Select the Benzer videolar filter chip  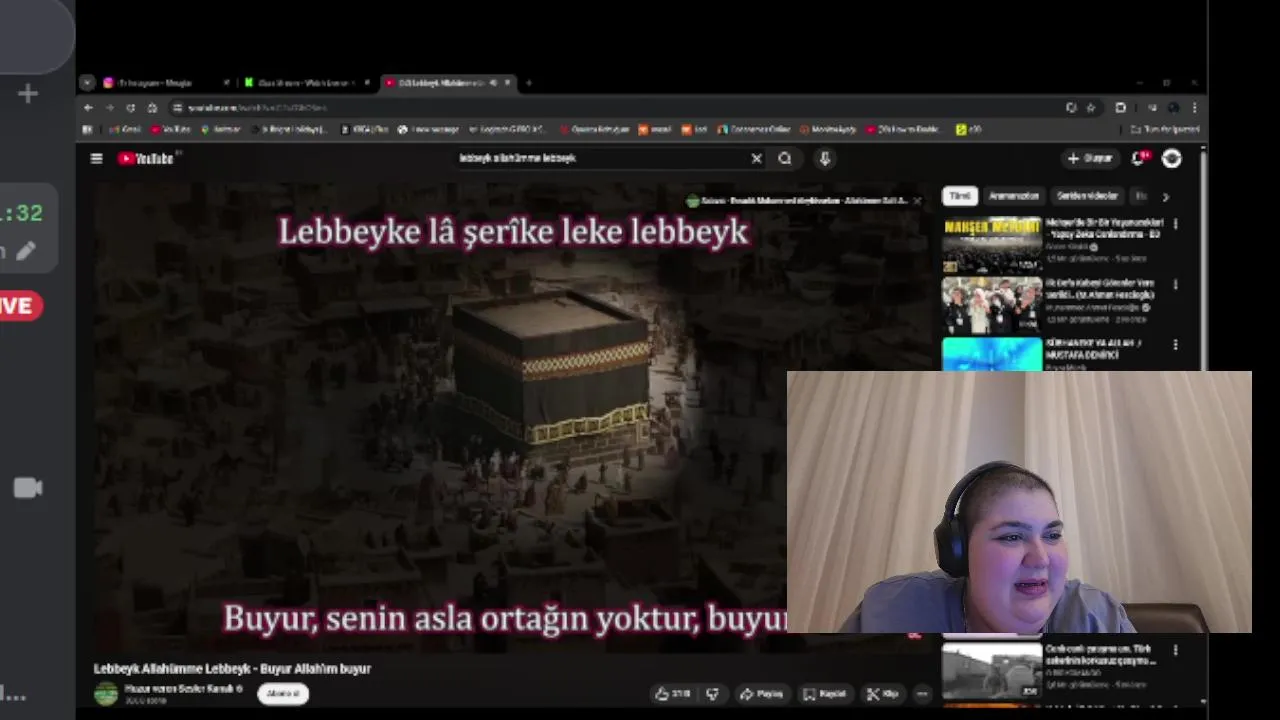(1087, 196)
